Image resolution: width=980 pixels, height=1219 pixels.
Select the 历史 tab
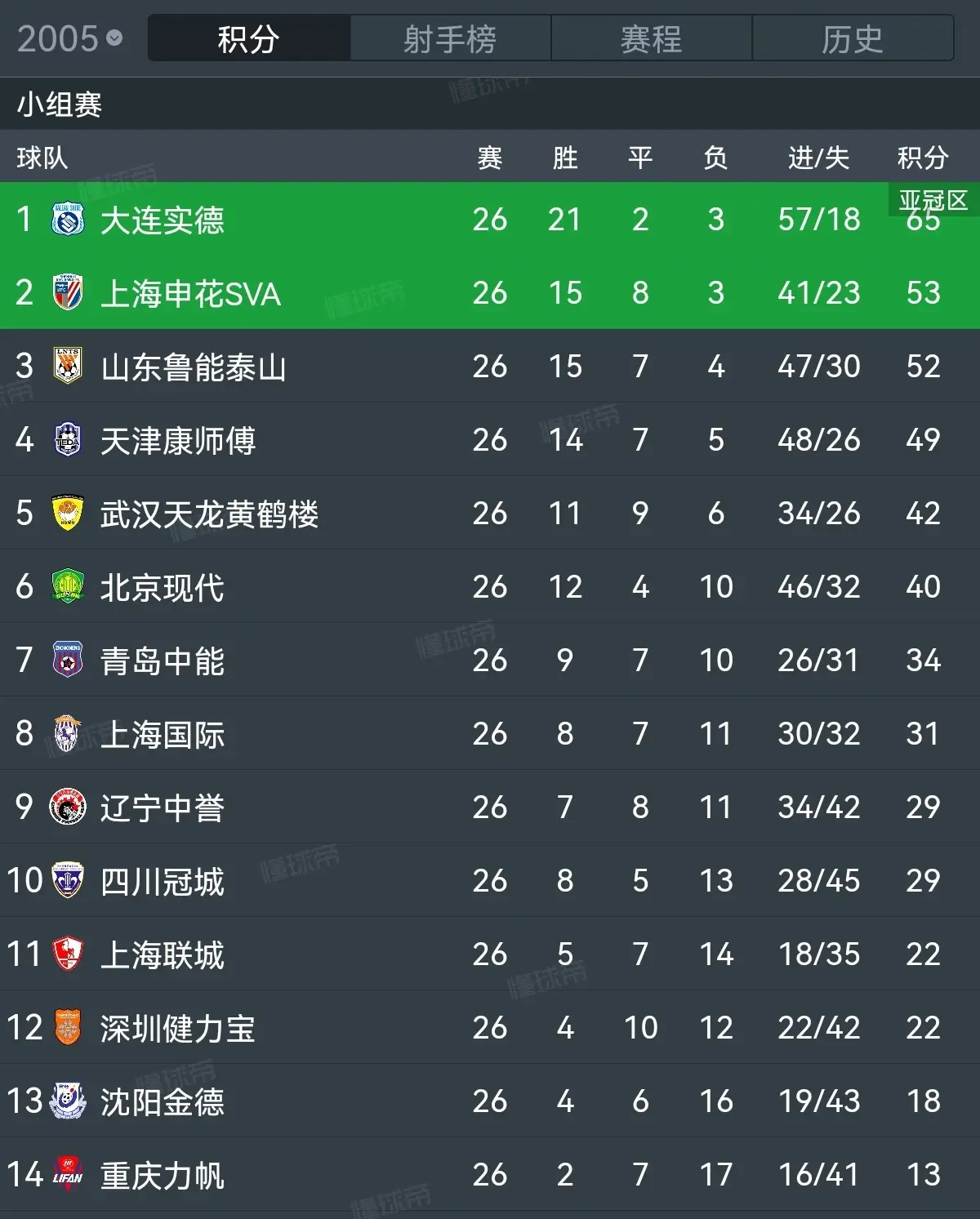(853, 38)
